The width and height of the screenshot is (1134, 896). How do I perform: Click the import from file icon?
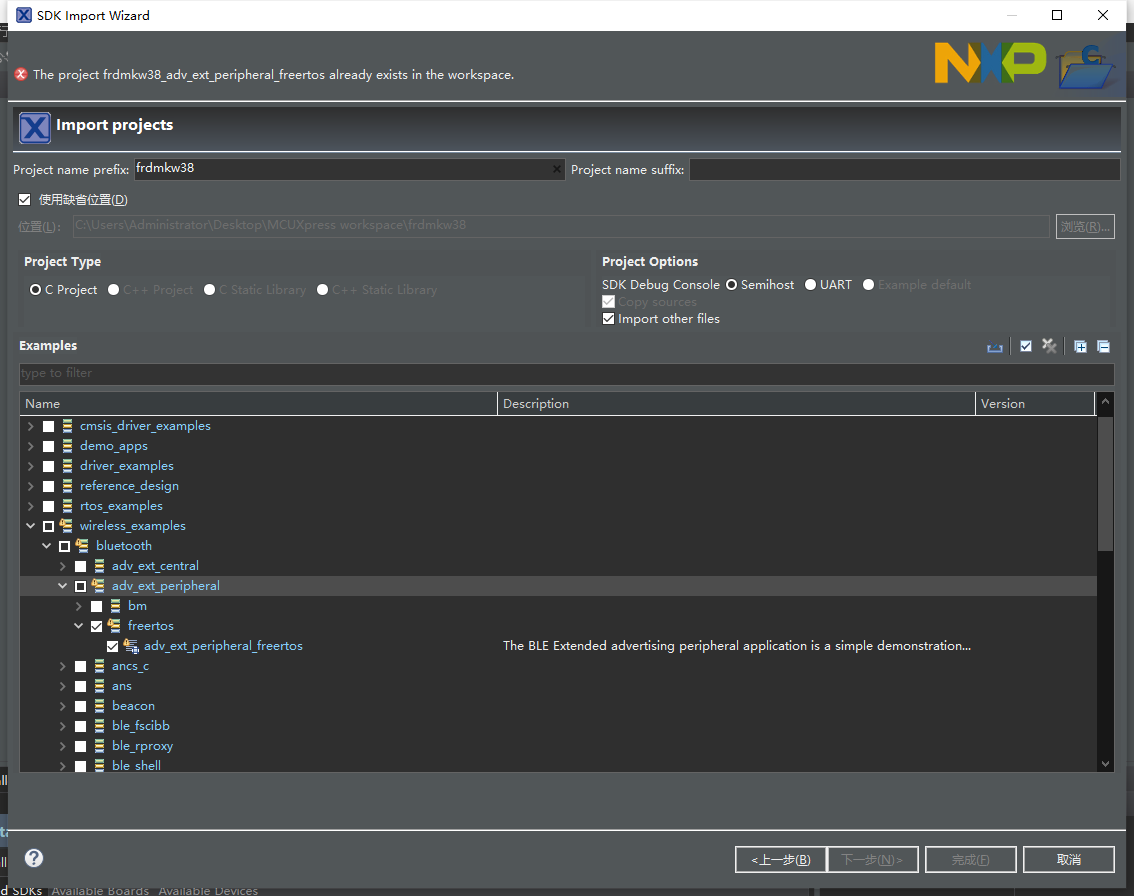(x=995, y=347)
